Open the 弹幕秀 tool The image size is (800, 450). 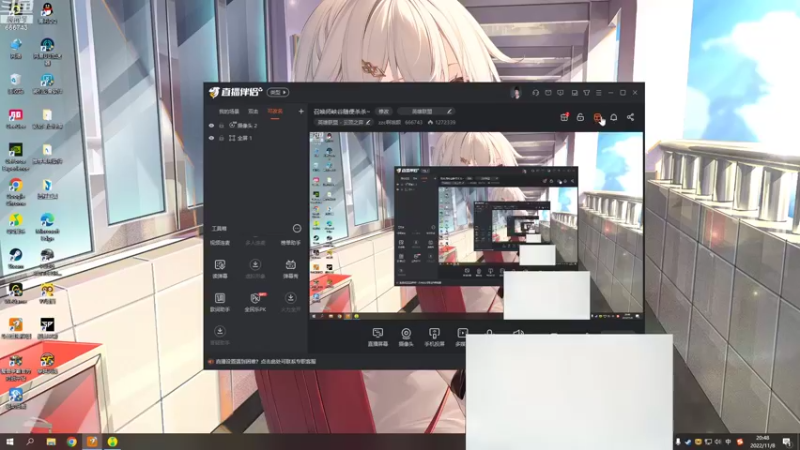click(290, 268)
